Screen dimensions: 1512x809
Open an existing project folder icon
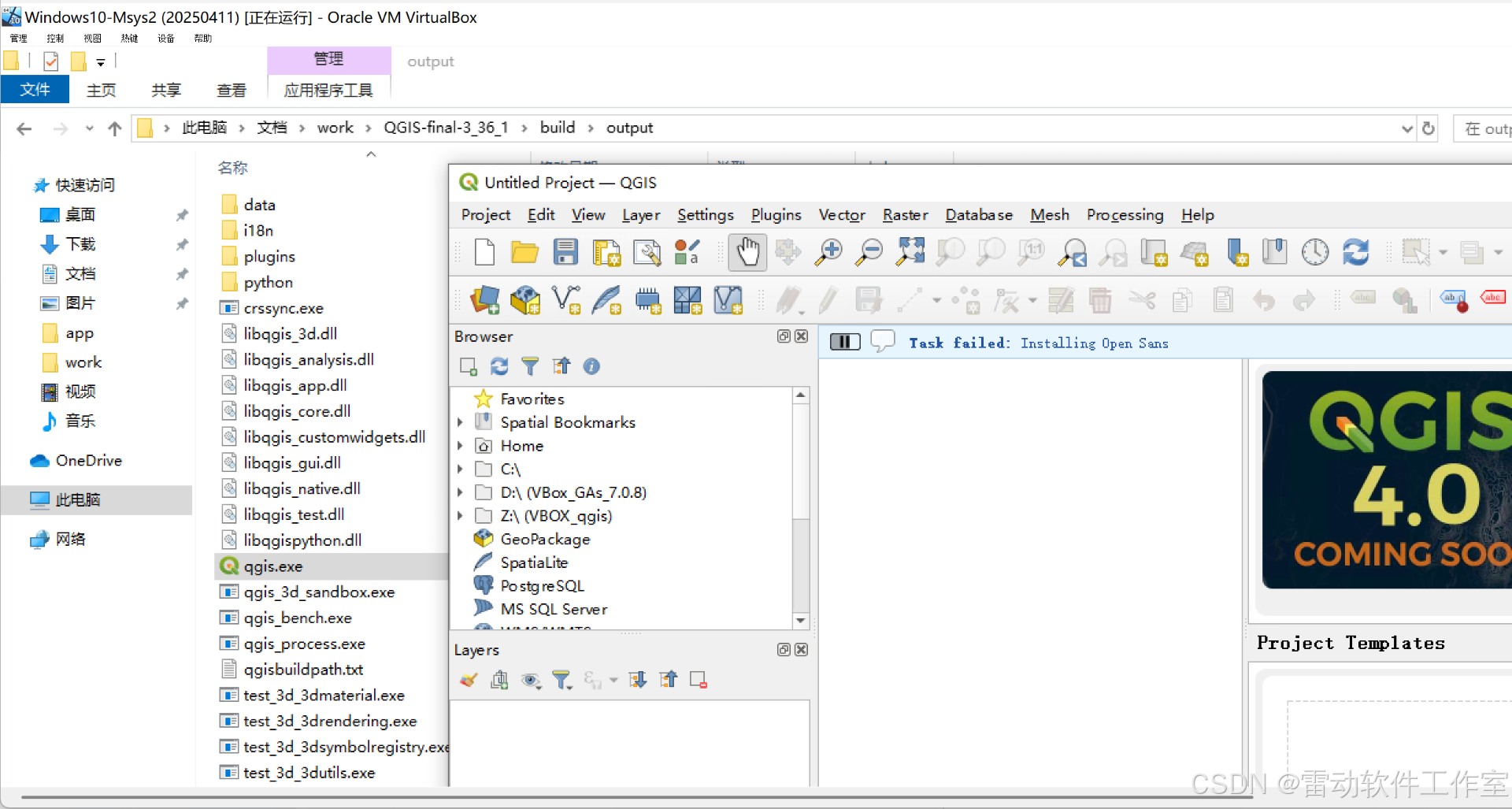coord(524,252)
